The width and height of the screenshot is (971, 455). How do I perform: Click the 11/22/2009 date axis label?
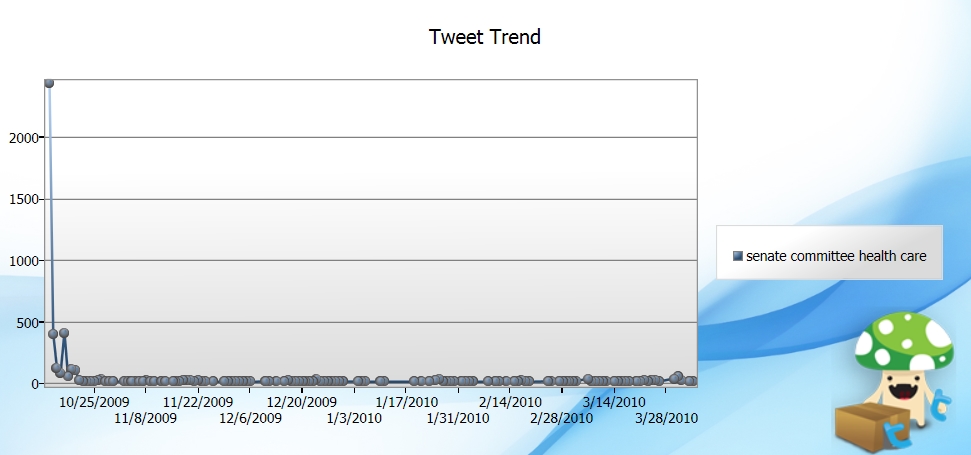click(198, 402)
